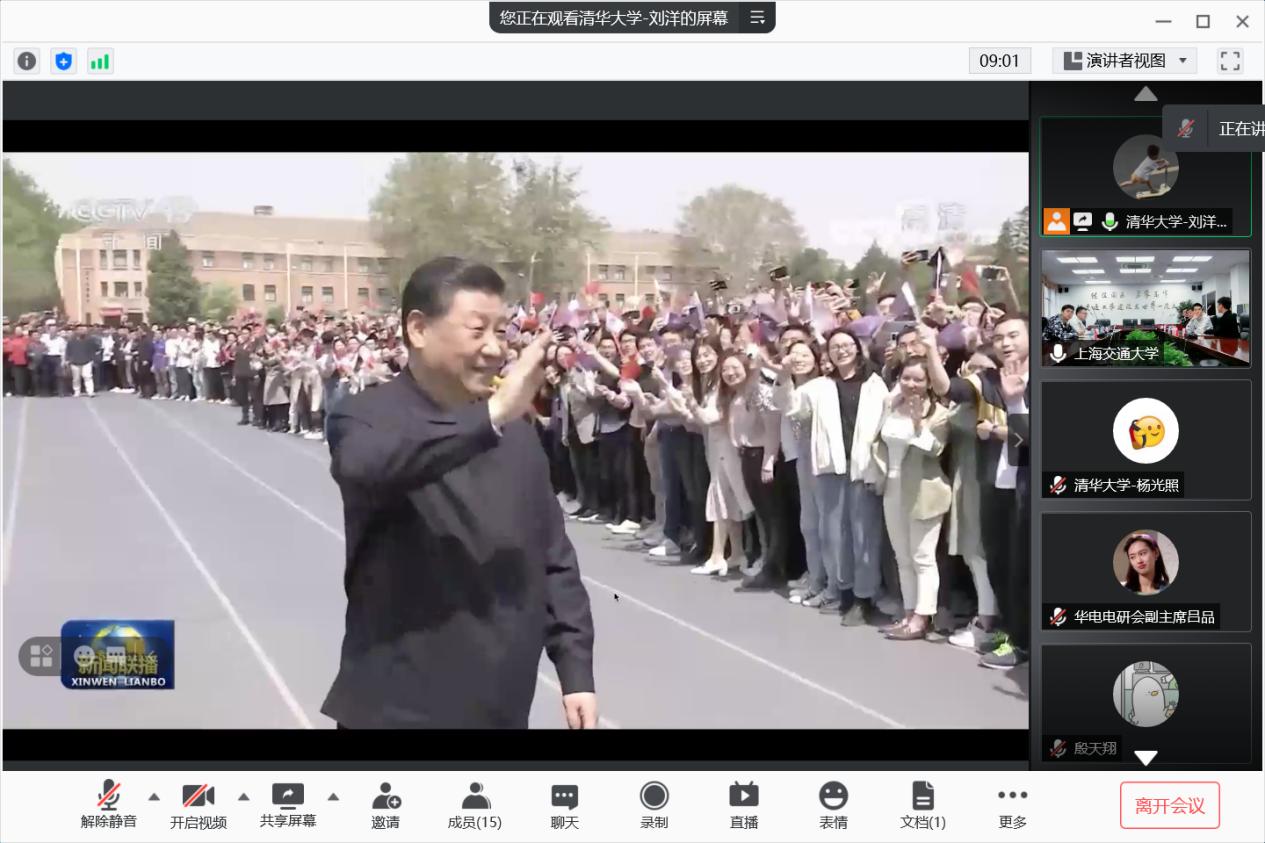Unmute the microphone with 解除静音
1265x843 pixels.
pos(109,806)
